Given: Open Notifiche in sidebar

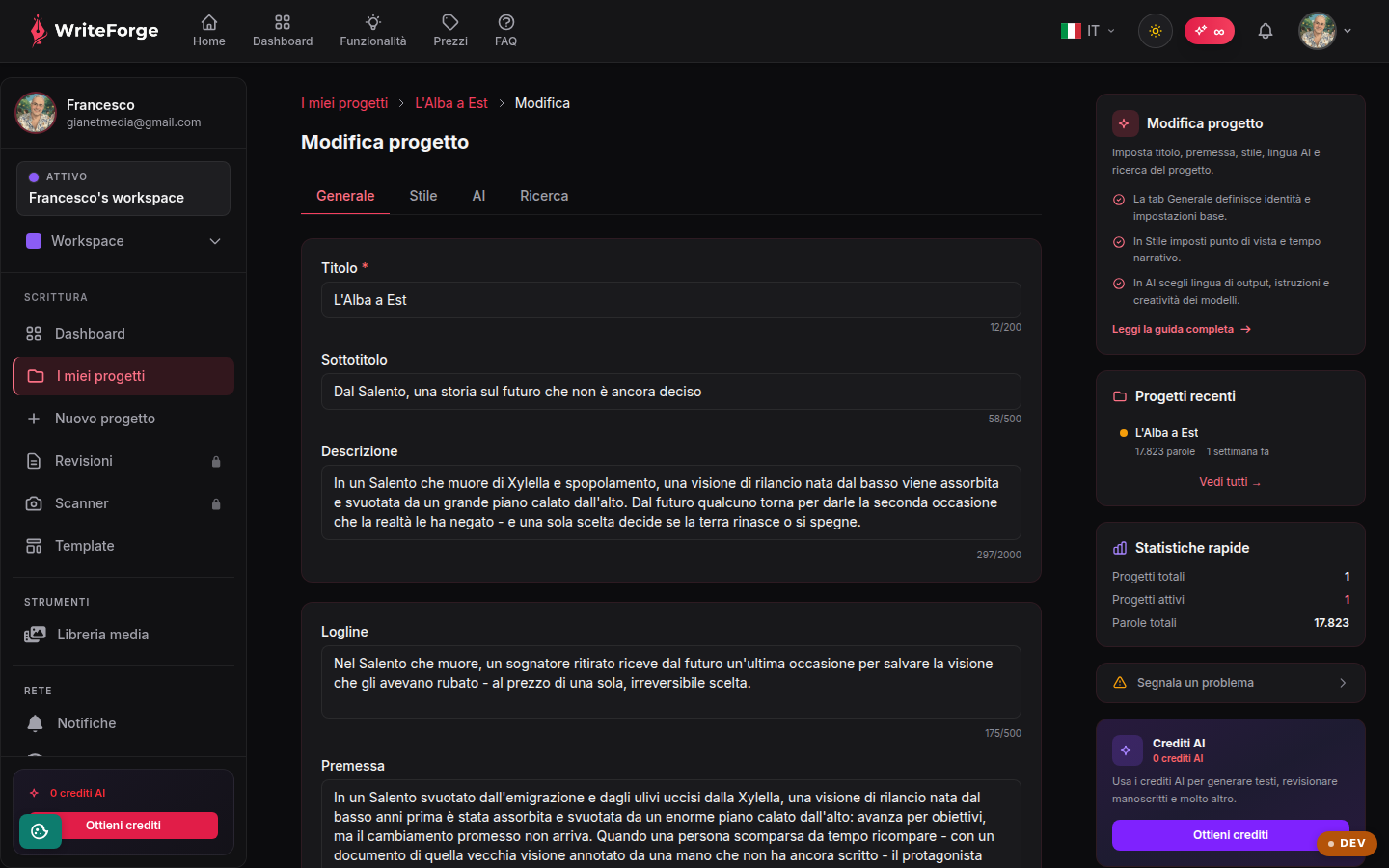Looking at the screenshot, I should pos(123,723).
